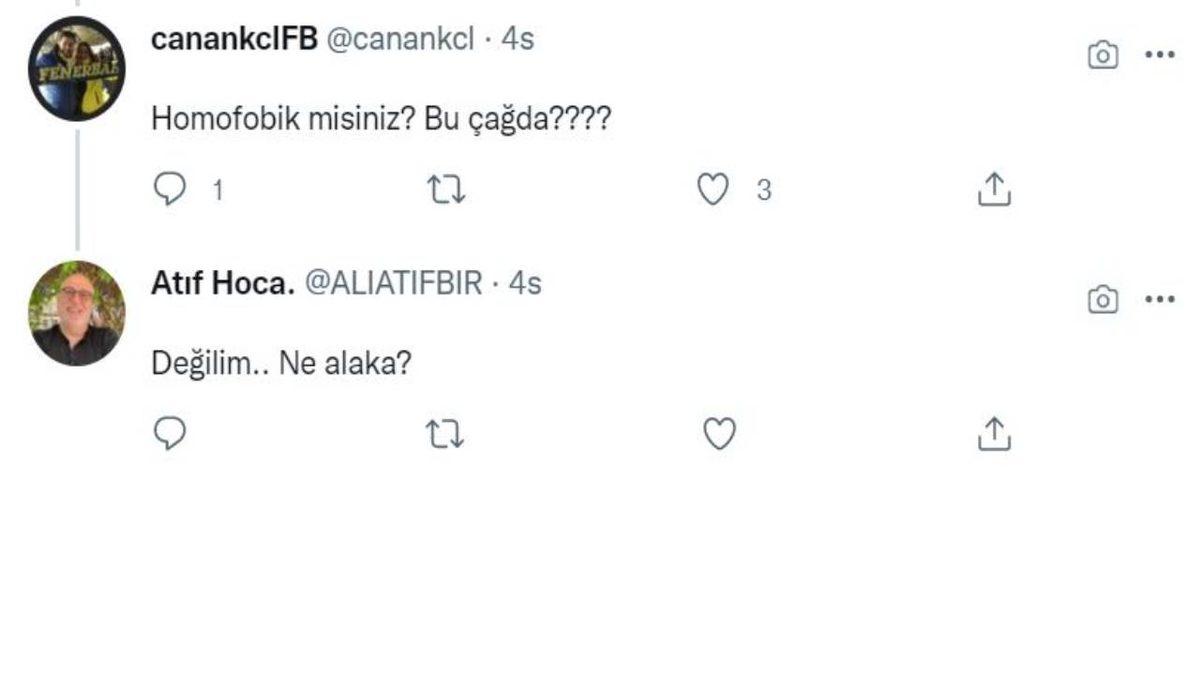Like Atıf Hoca's "Değilim" reply
The height and width of the screenshot is (675, 1200).
tap(718, 432)
